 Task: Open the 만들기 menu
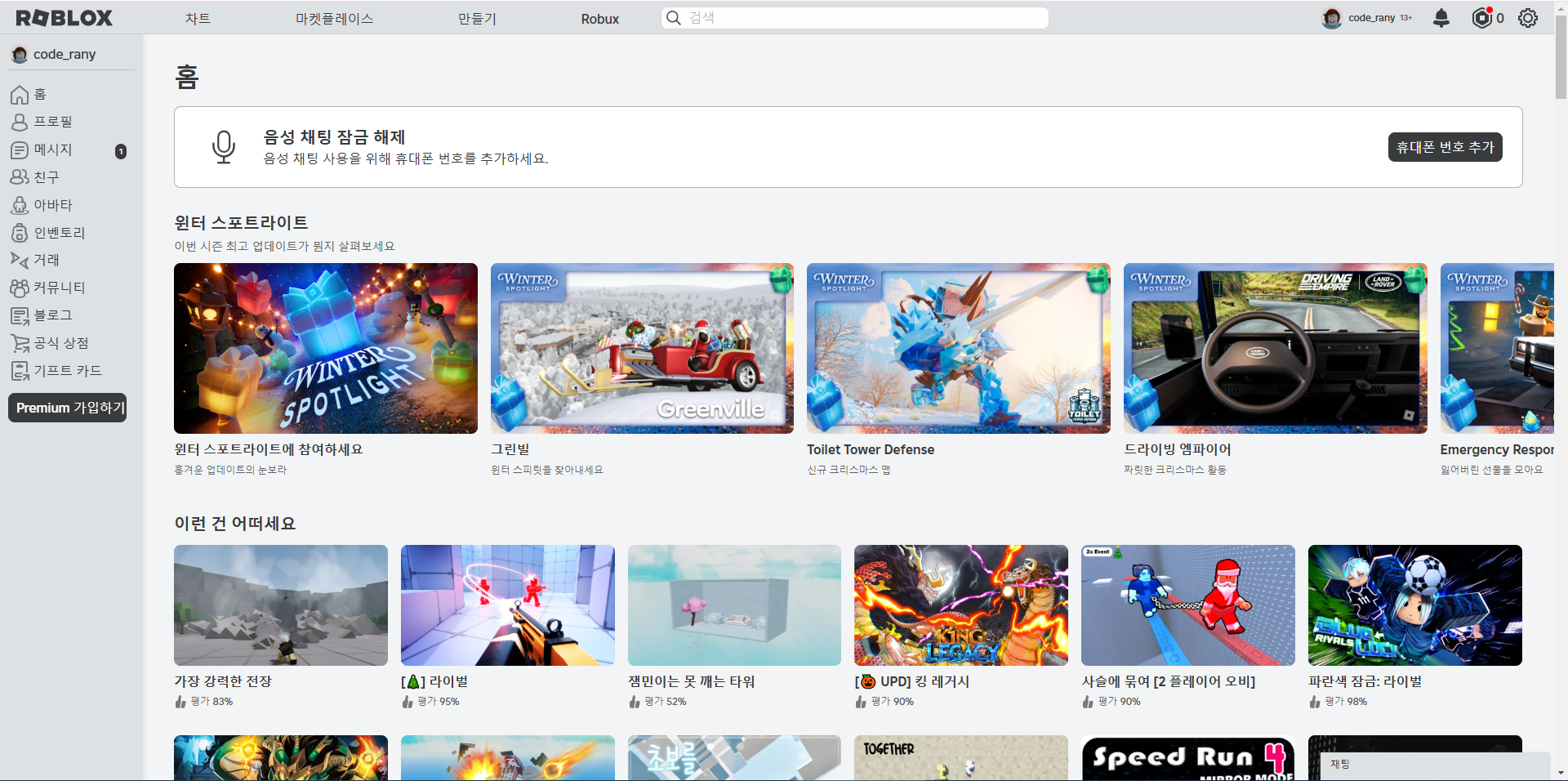tap(477, 18)
